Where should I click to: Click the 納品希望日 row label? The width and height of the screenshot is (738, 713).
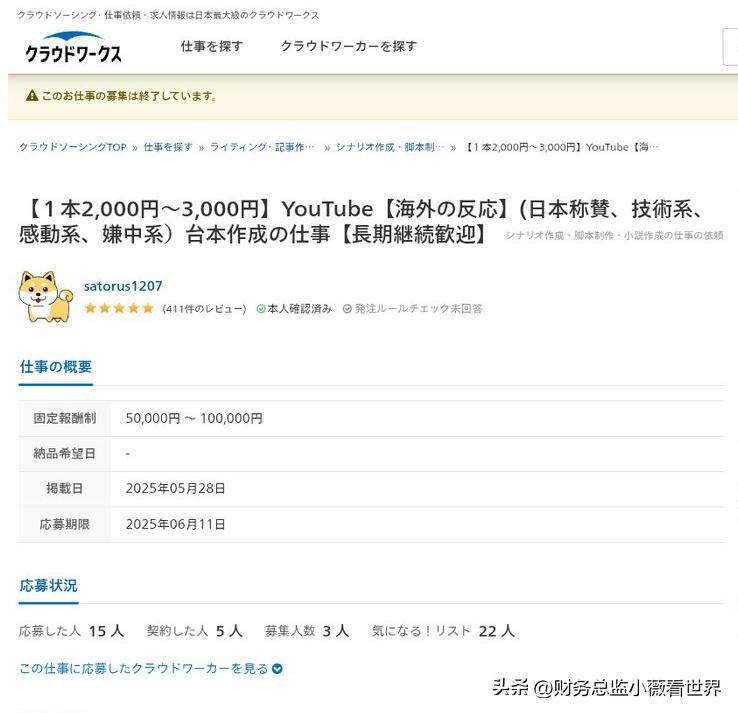point(64,453)
